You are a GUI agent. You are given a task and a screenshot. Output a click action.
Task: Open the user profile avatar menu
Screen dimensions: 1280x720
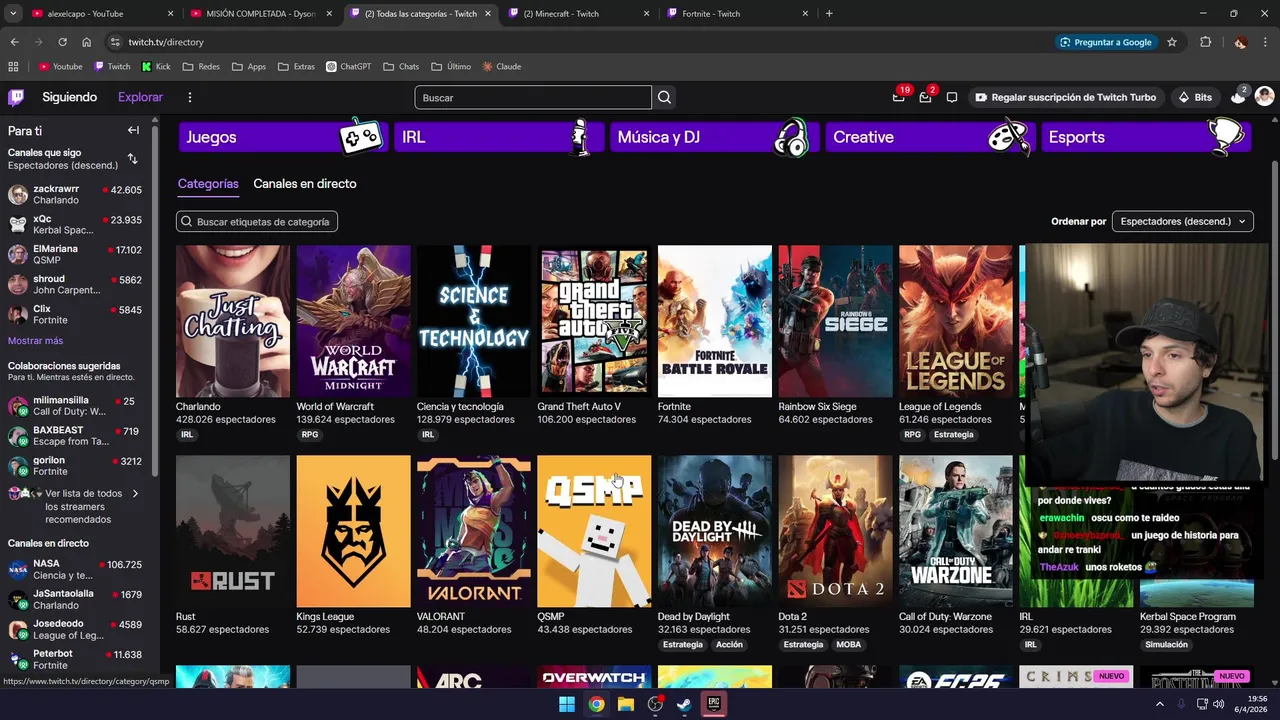(x=1264, y=97)
